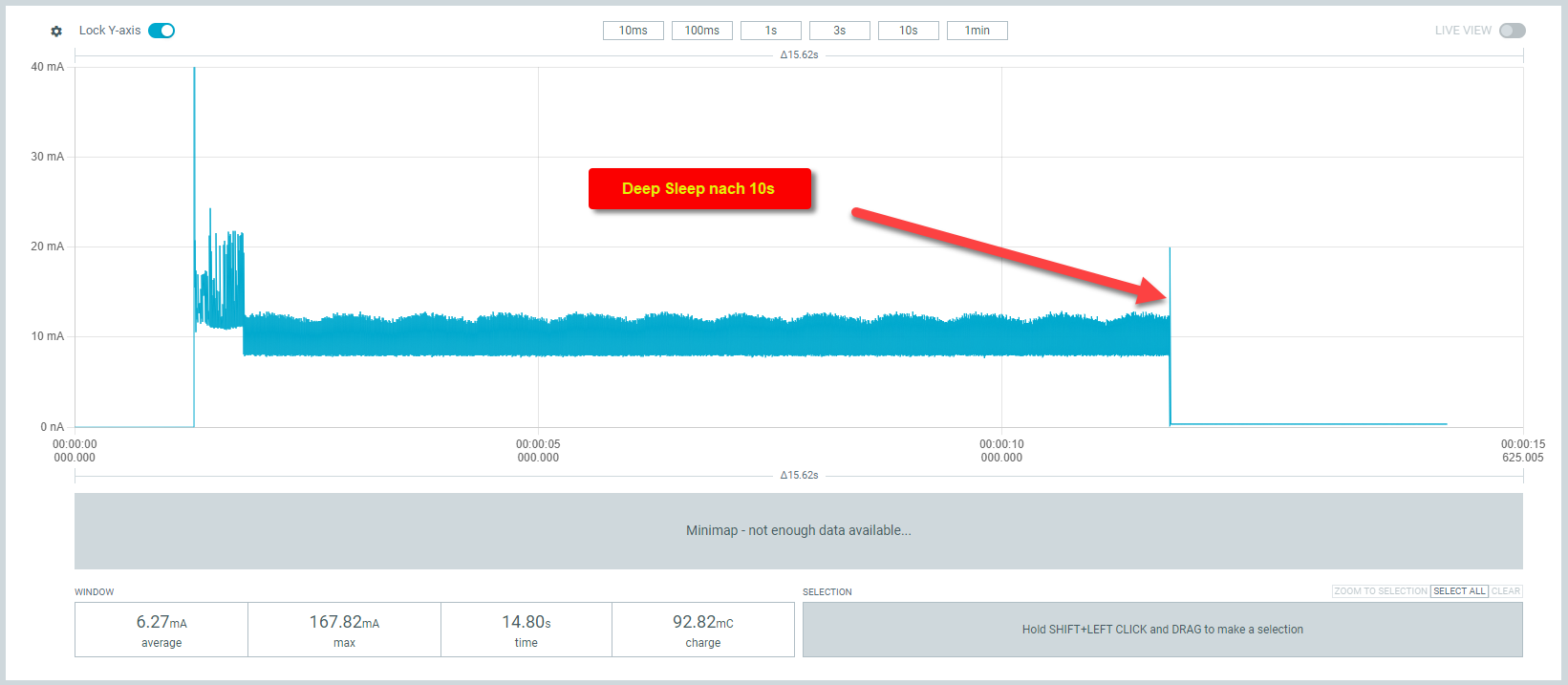This screenshot has height=685, width=1568.
Task: Click the Minimap panel area
Action: coord(798,530)
